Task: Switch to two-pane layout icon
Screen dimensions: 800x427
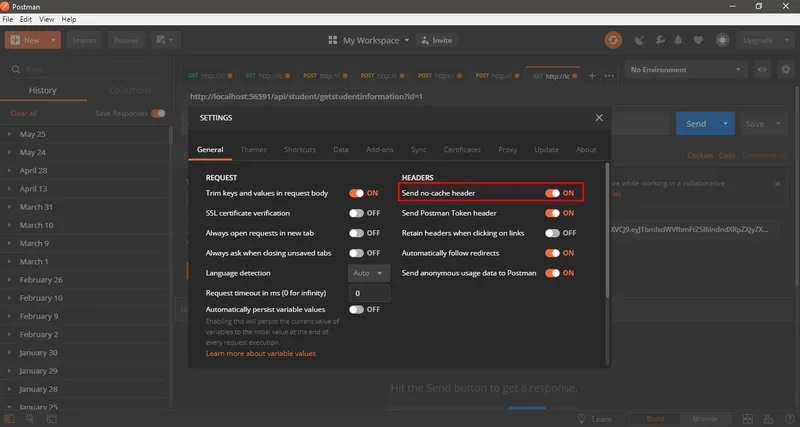Action: [747, 419]
